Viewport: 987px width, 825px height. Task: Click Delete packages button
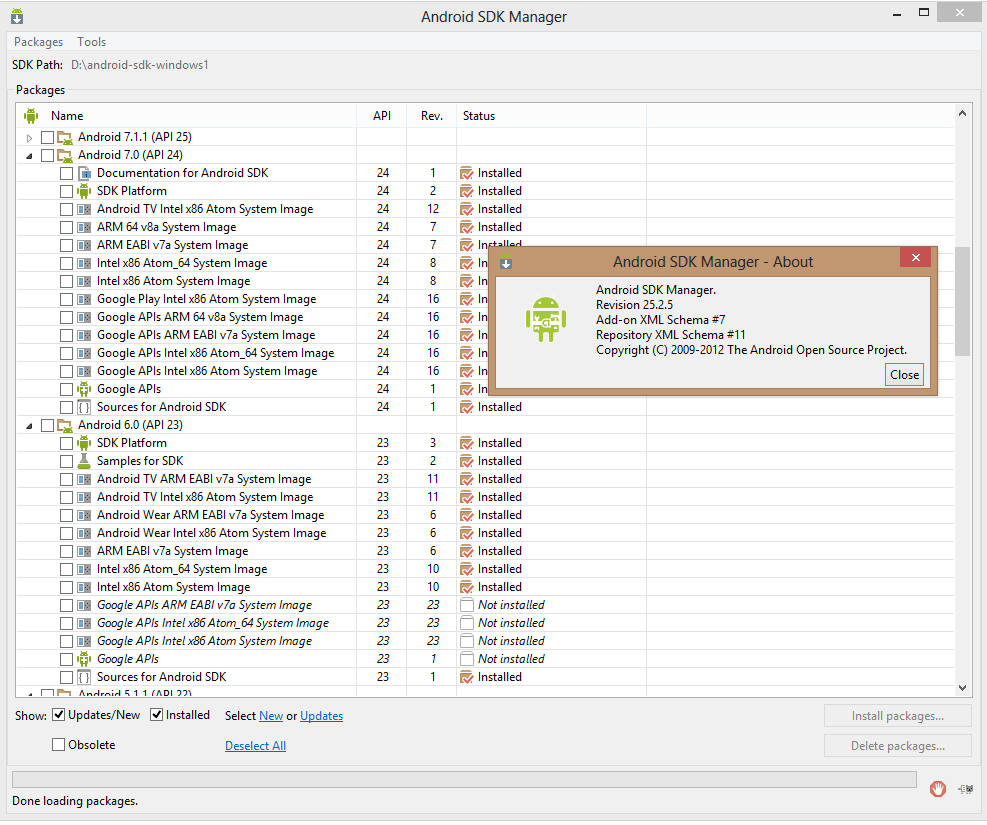(x=897, y=746)
